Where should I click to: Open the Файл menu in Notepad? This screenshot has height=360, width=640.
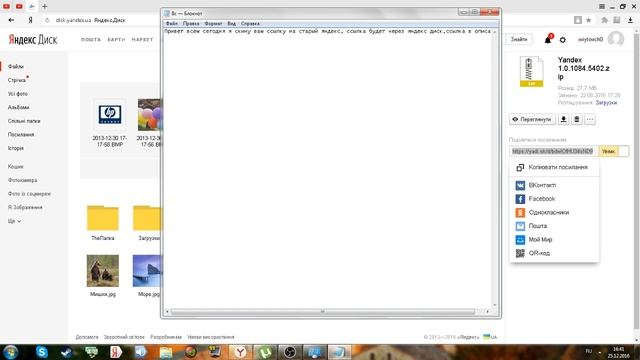(x=172, y=24)
